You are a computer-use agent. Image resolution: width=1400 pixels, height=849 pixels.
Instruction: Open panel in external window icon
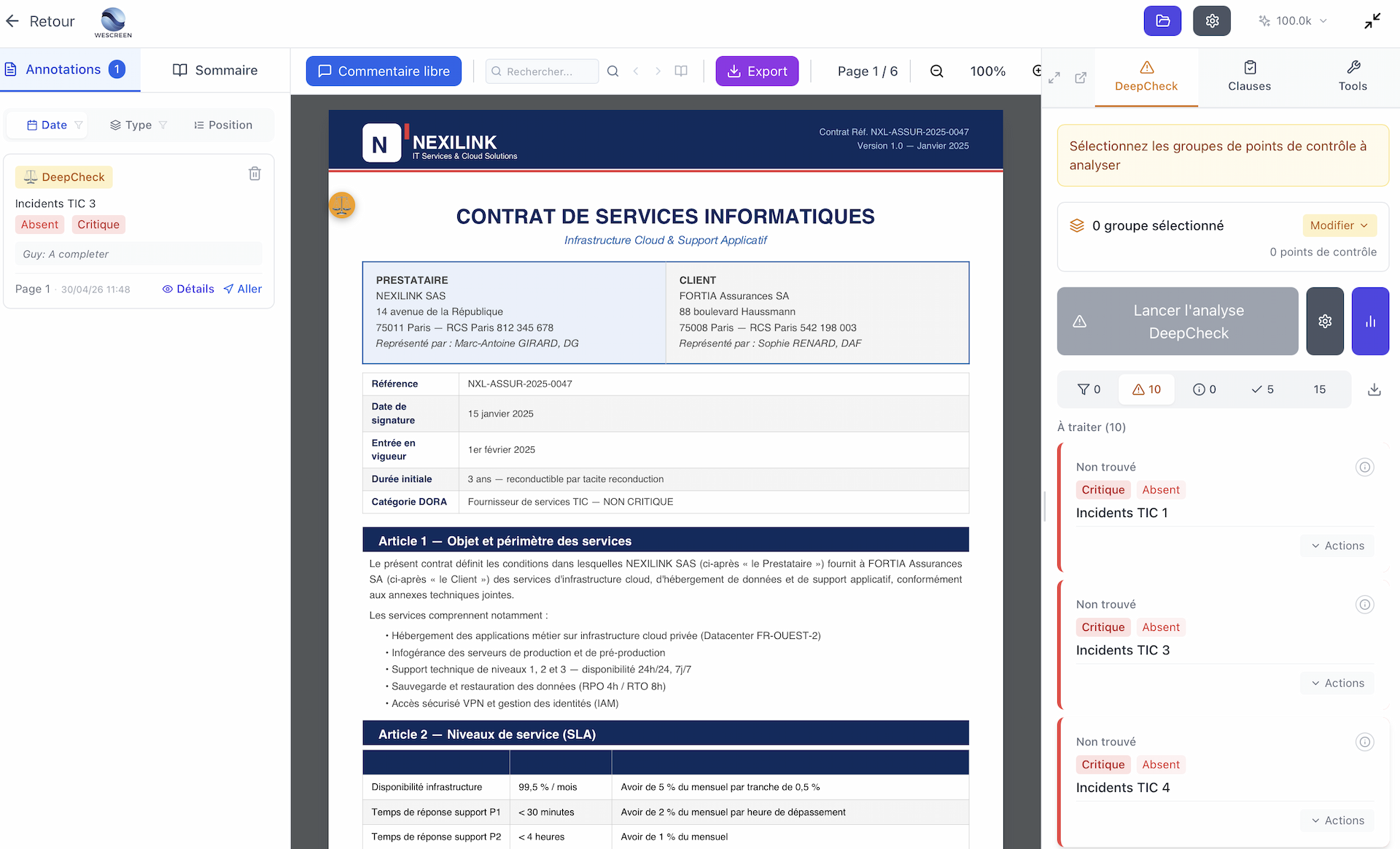coord(1081,78)
